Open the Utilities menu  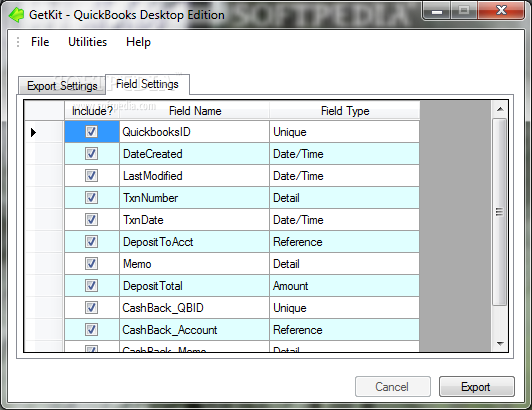point(88,42)
